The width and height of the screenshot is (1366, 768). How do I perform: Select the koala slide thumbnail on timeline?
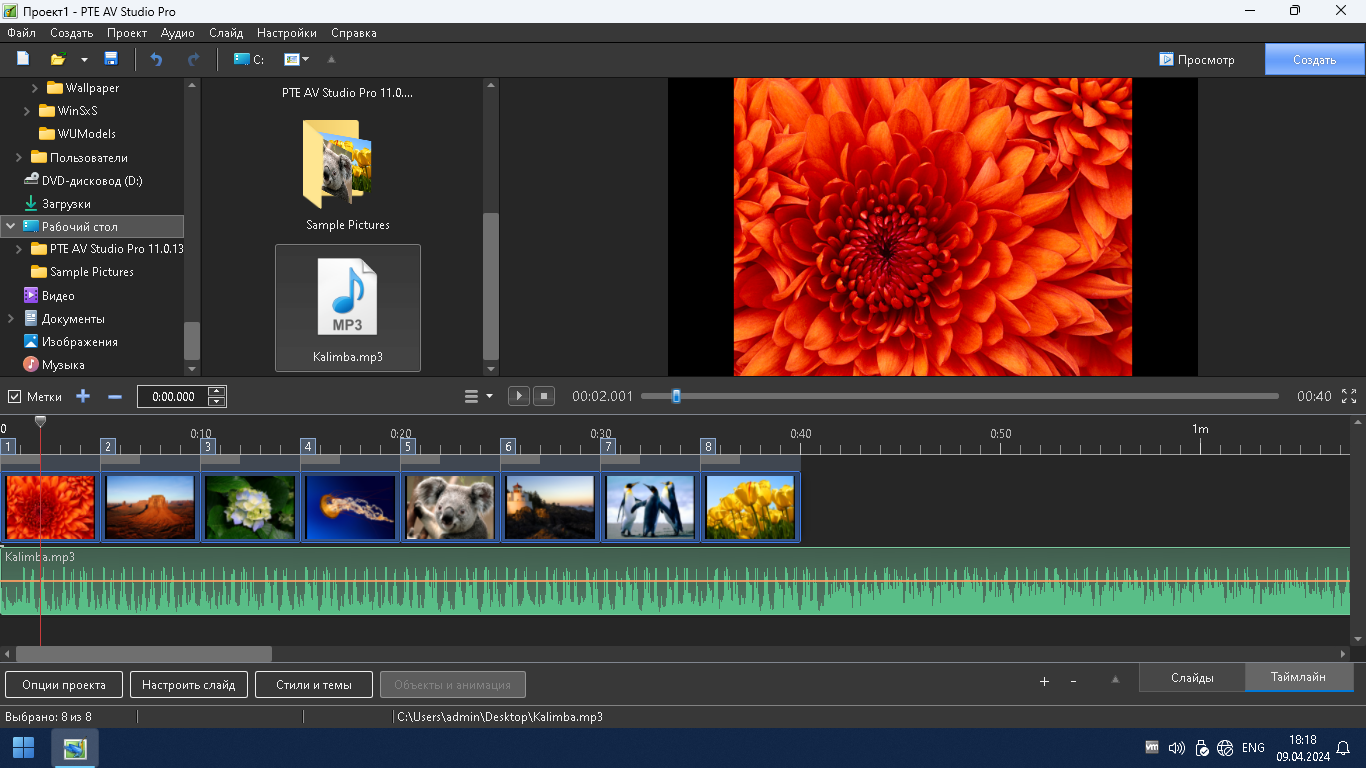(450, 507)
